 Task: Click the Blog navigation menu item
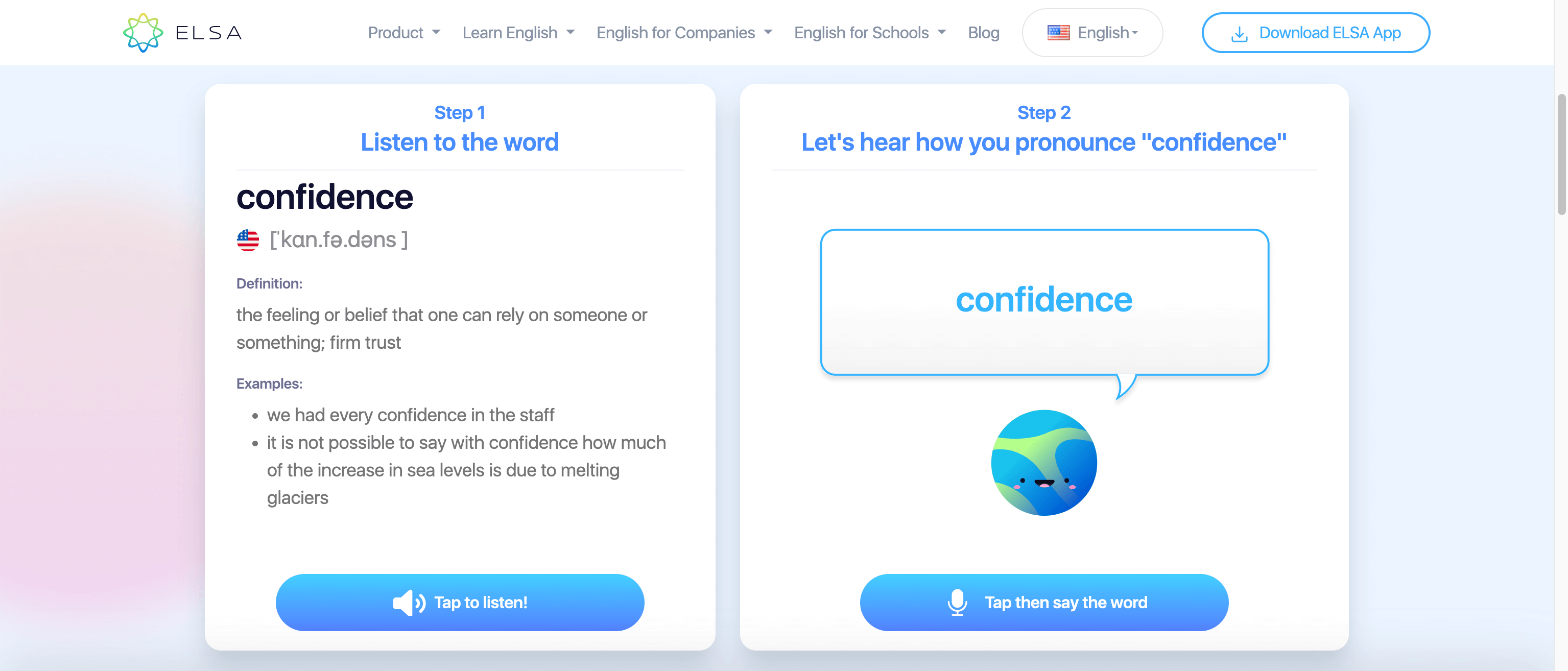coord(983,32)
